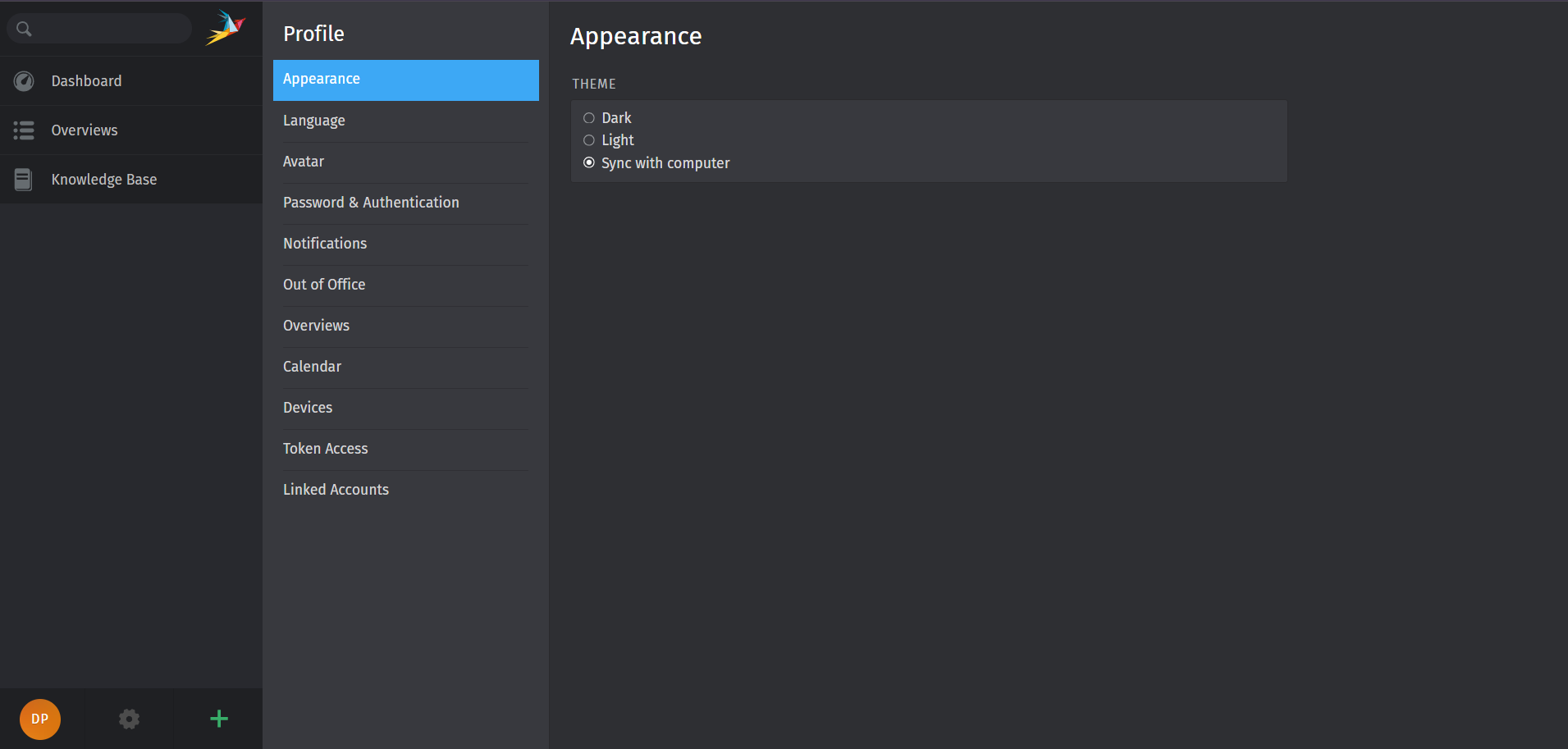The height and width of the screenshot is (749, 1568).
Task: Click the magnifier icon in the search bar
Action: (x=23, y=28)
